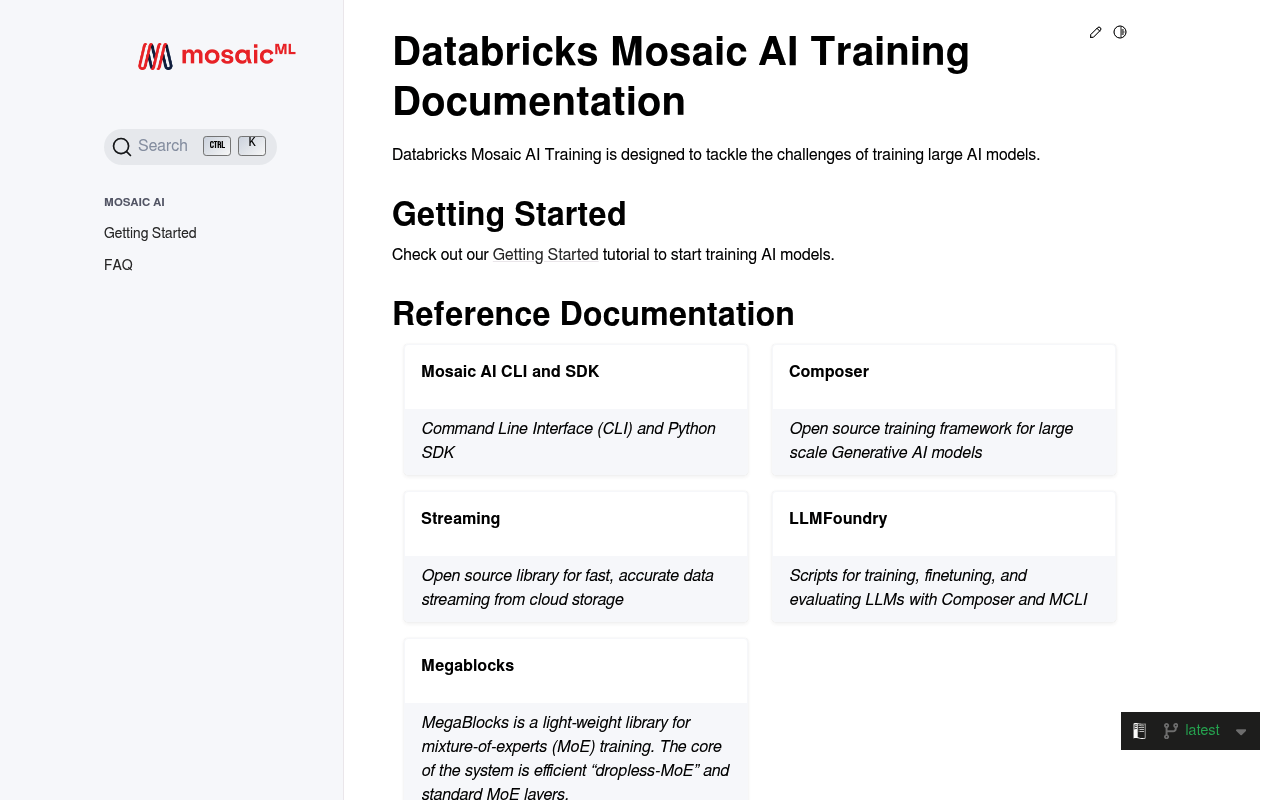Screen dimensions: 1280x800
Task: Click the Databricks Mosaic AI Training Documentation title
Action: 681,76
